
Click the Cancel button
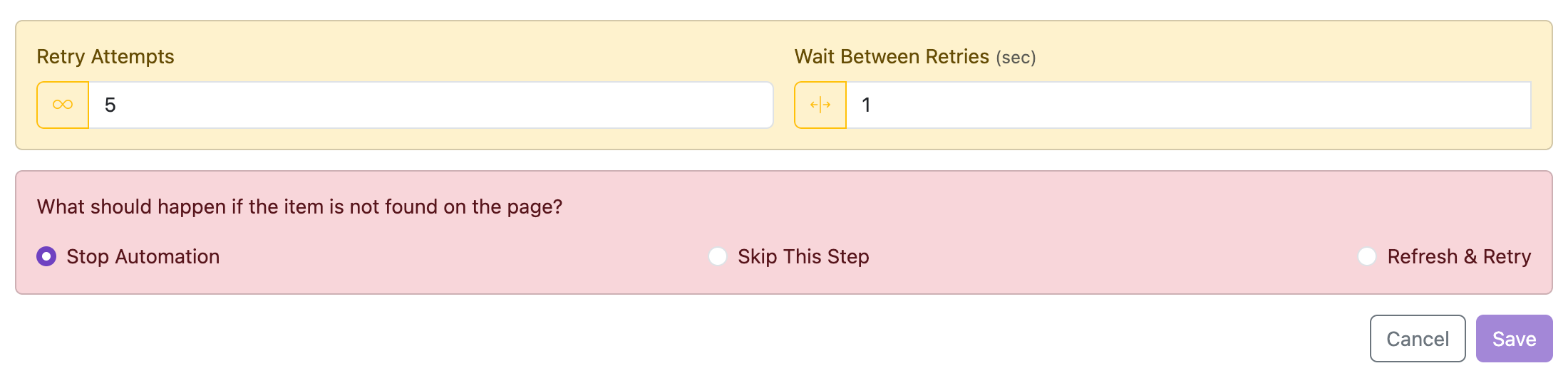[1417, 339]
